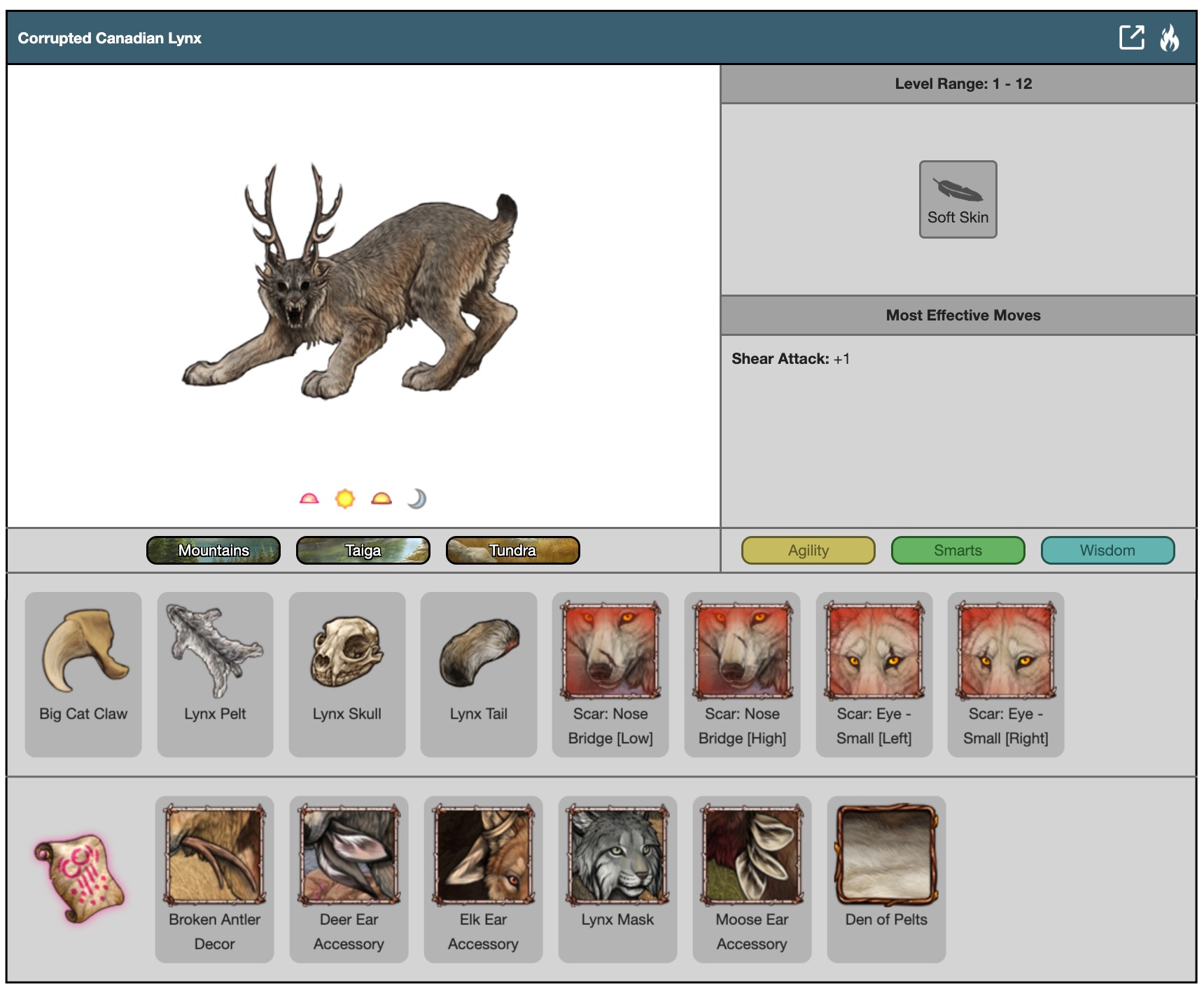1204x995 pixels.
Task: Select the yellow Agility stat badge
Action: 808,551
